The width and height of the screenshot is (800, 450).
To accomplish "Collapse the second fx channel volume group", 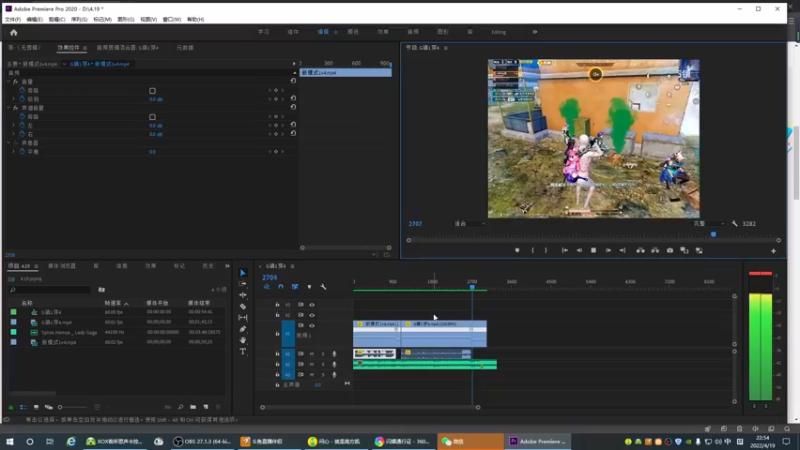I will pyautogui.click(x=8, y=108).
